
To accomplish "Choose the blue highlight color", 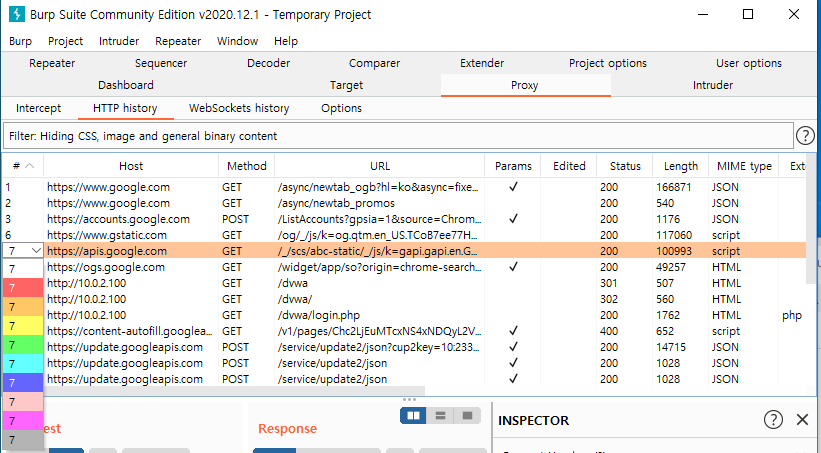I will 23,382.
